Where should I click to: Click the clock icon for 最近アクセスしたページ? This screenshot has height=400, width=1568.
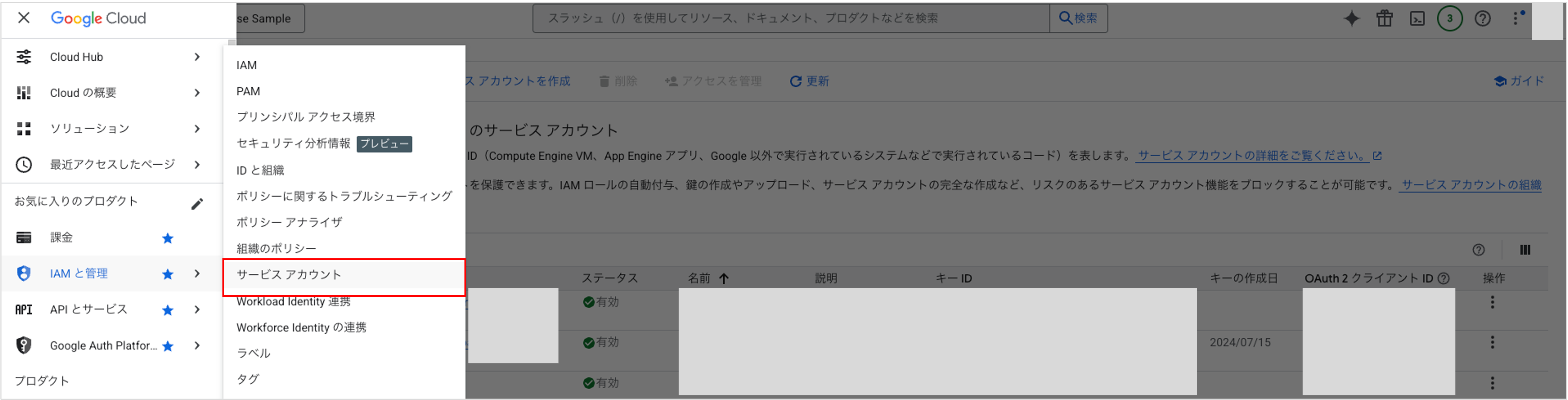point(24,164)
